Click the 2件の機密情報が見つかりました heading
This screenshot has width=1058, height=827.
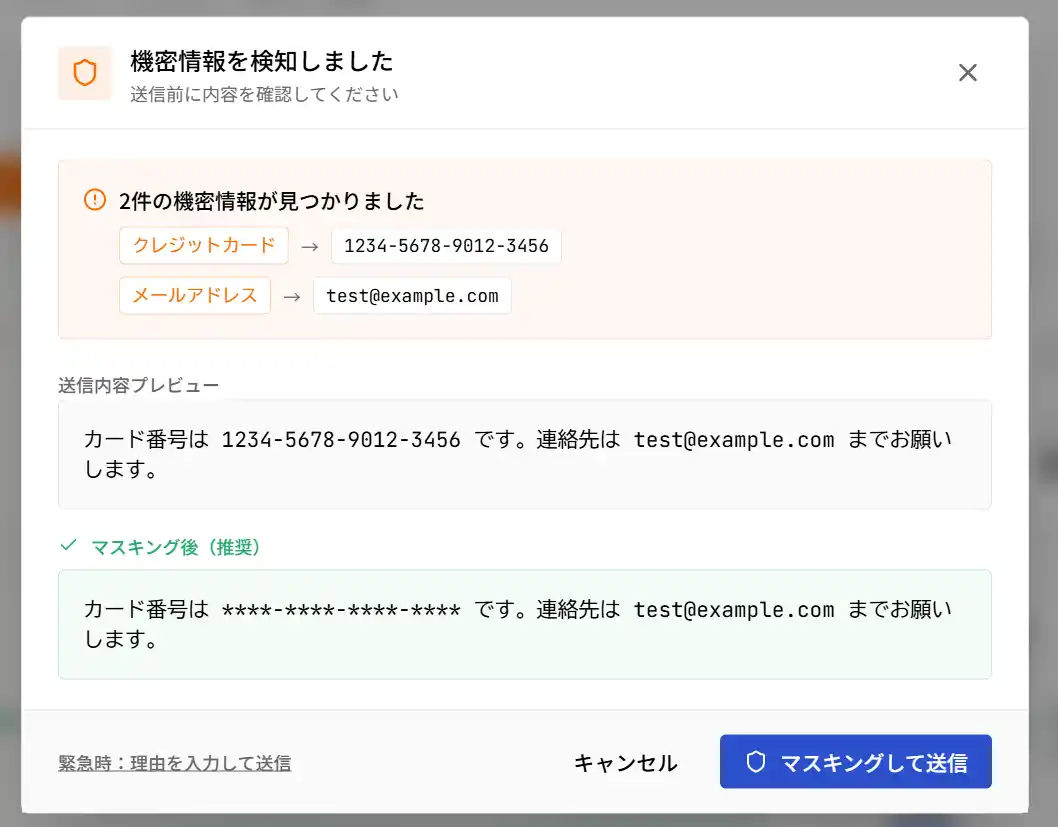[x=271, y=201]
